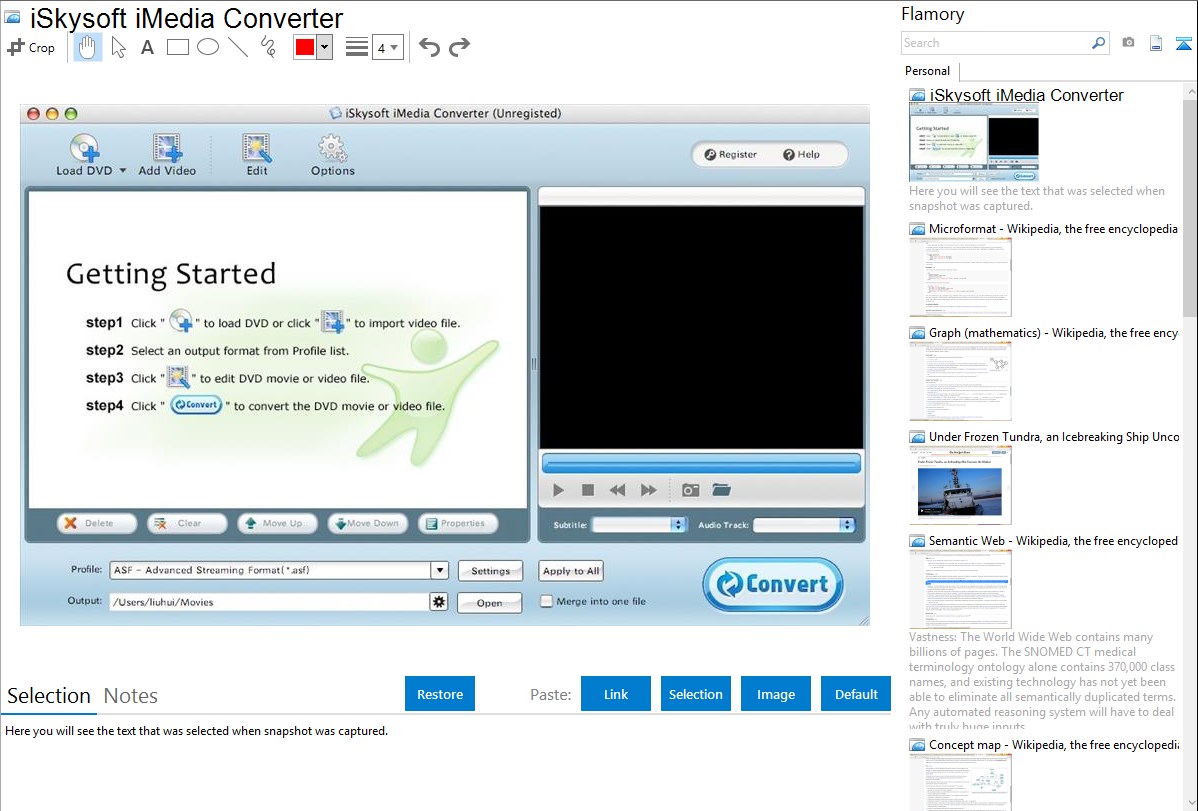Image resolution: width=1198 pixels, height=811 pixels.
Task: Click the blue icon at the Flamory panel's edge
Action: point(1183,44)
